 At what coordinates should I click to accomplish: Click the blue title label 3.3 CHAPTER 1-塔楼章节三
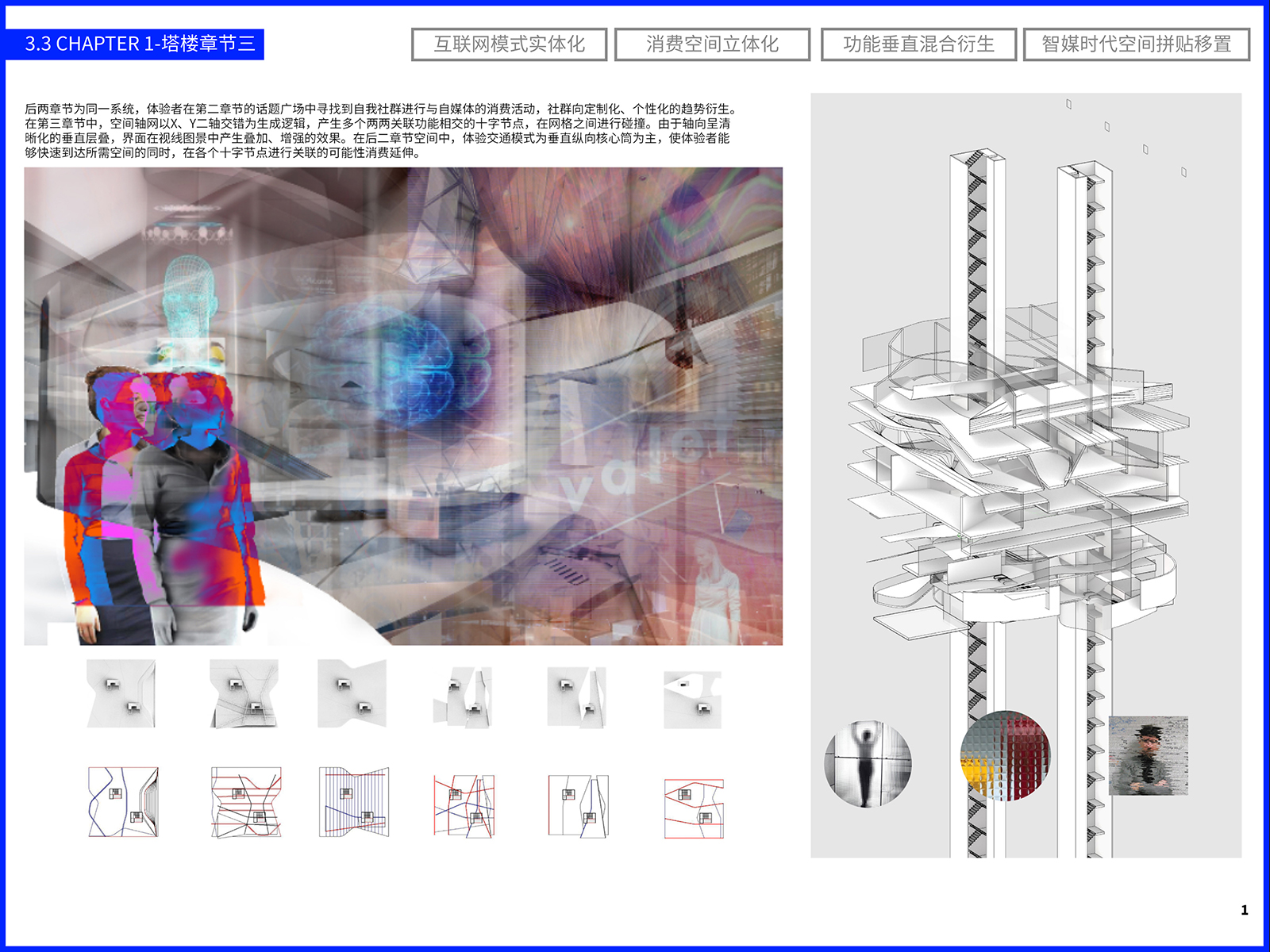[135, 44]
